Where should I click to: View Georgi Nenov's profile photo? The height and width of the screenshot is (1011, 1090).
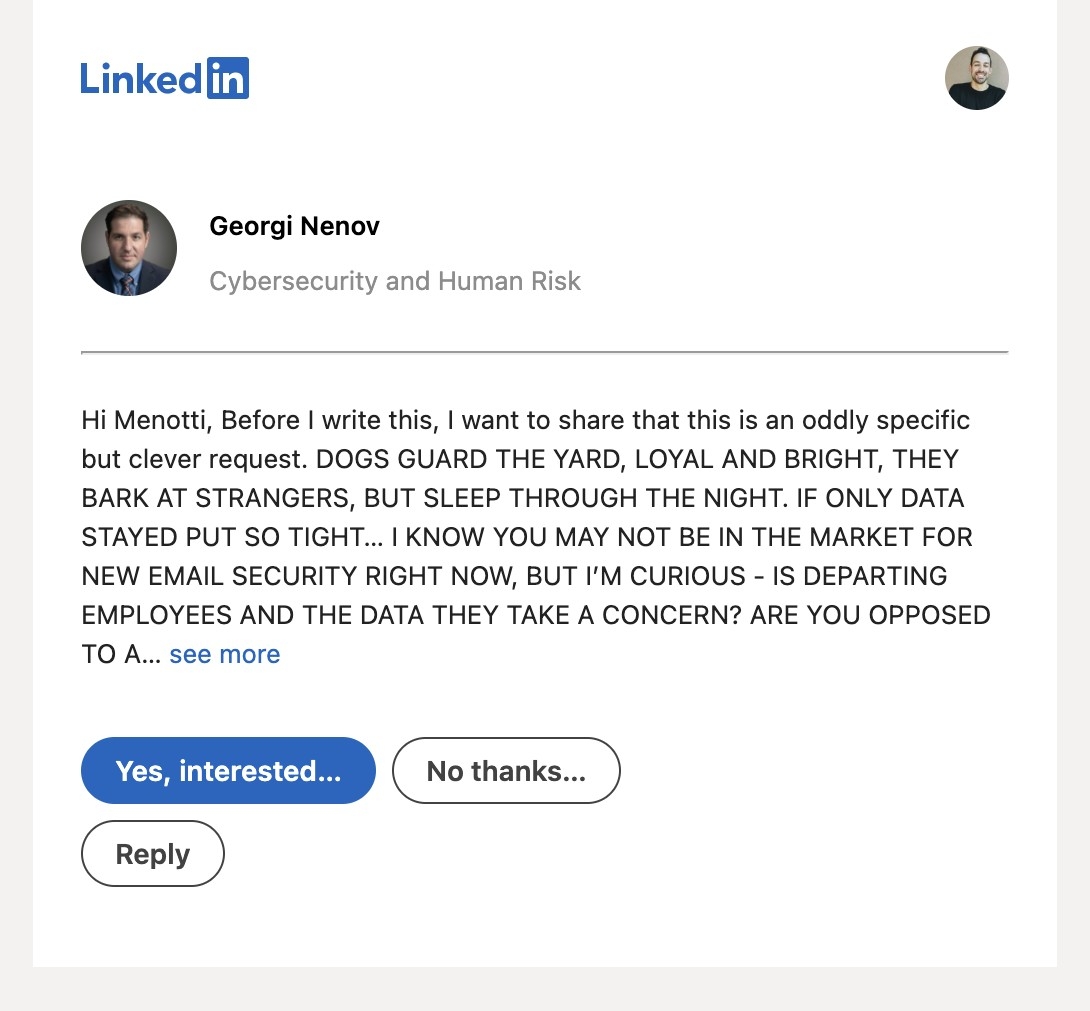pos(129,248)
